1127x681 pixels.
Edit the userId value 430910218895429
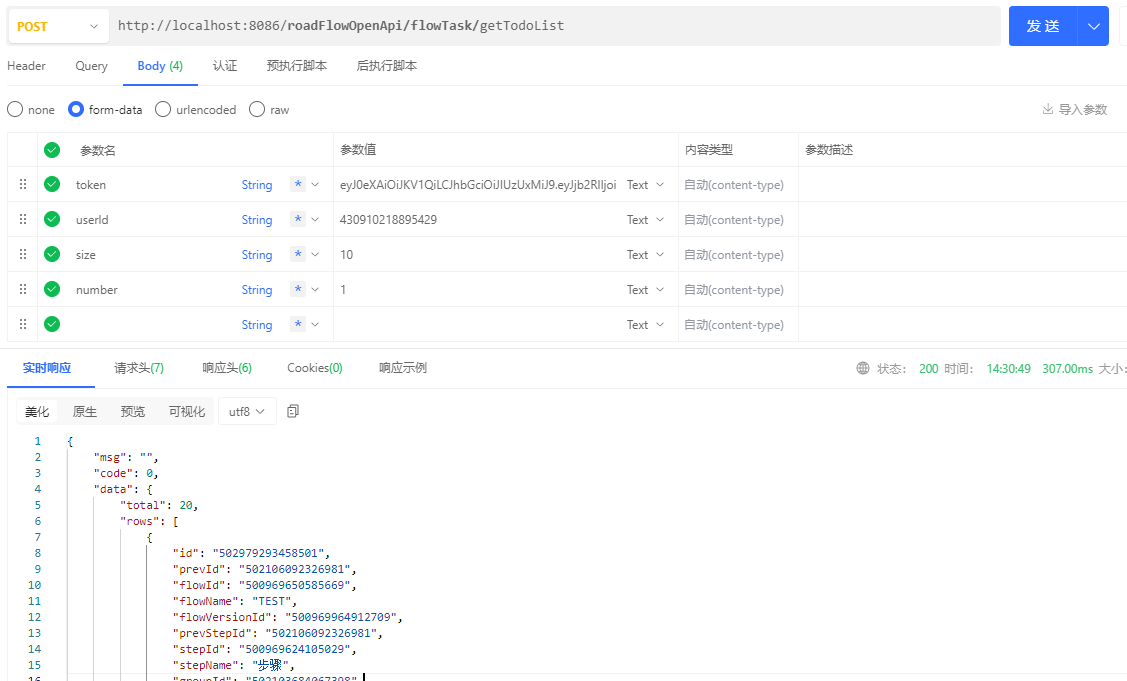(388, 220)
